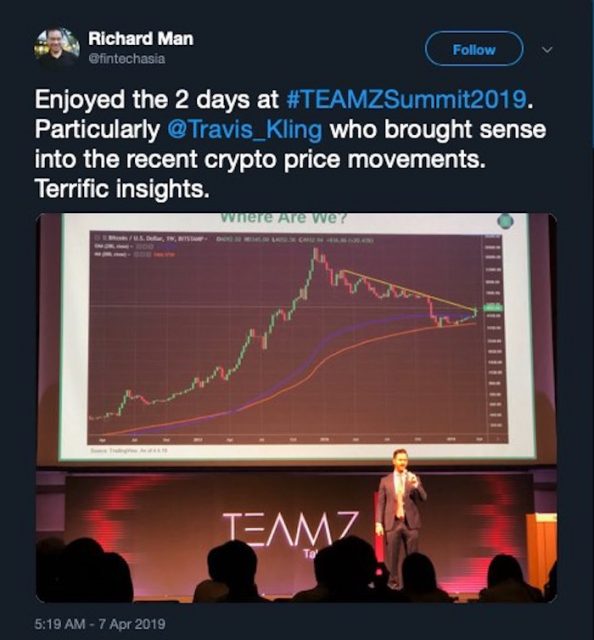
Task: Click the green circular logo on the slide
Action: 505,221
